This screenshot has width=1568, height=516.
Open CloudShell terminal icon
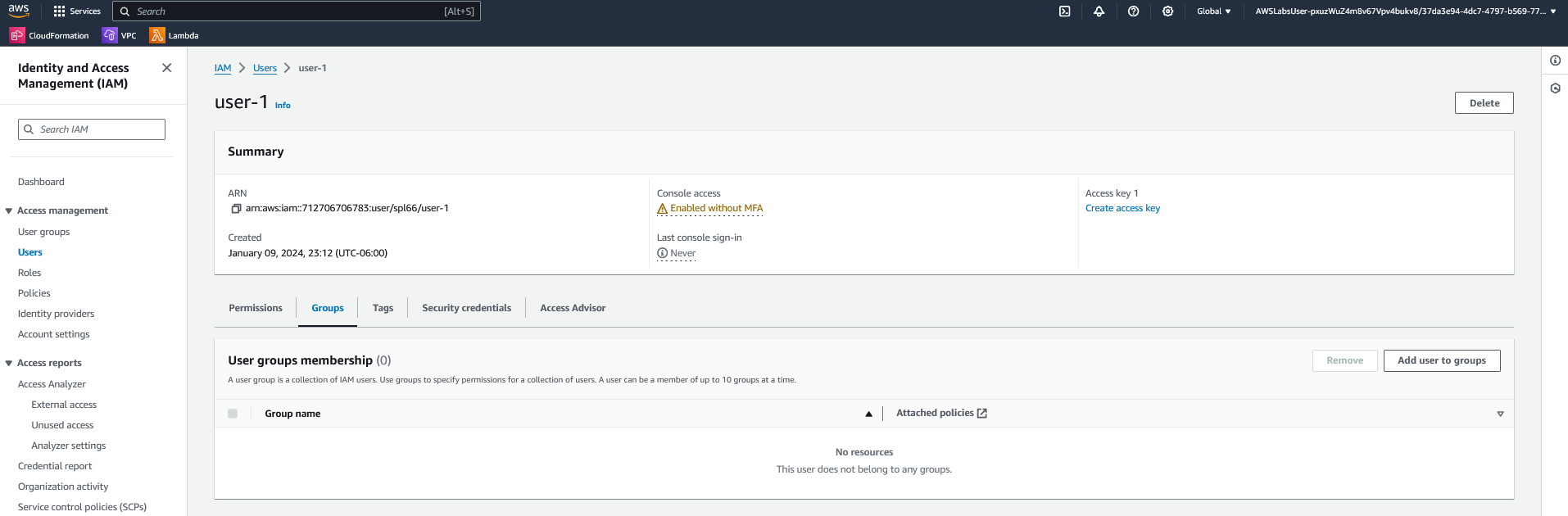1064,11
